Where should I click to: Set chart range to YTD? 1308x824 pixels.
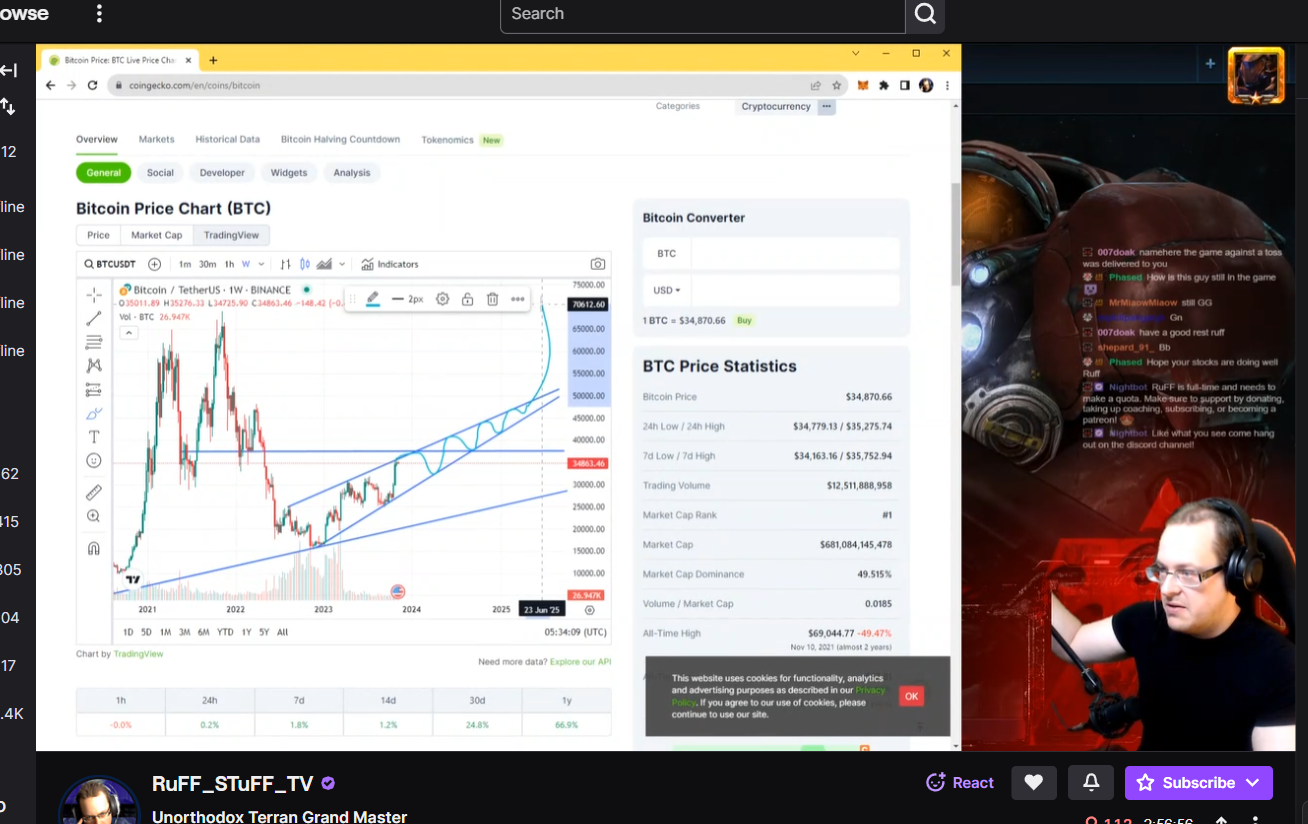coord(225,632)
